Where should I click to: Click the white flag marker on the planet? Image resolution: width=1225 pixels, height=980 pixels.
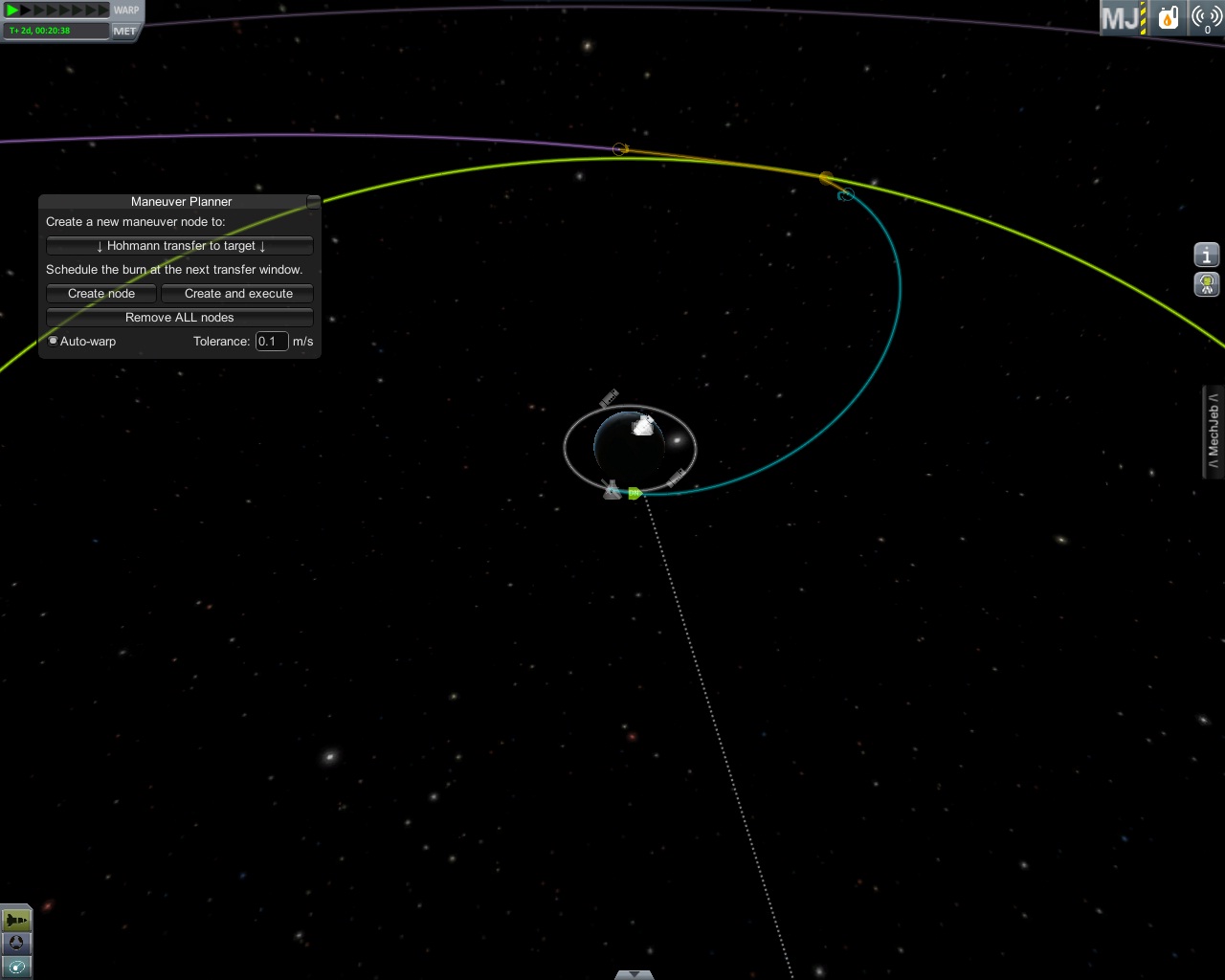643,426
